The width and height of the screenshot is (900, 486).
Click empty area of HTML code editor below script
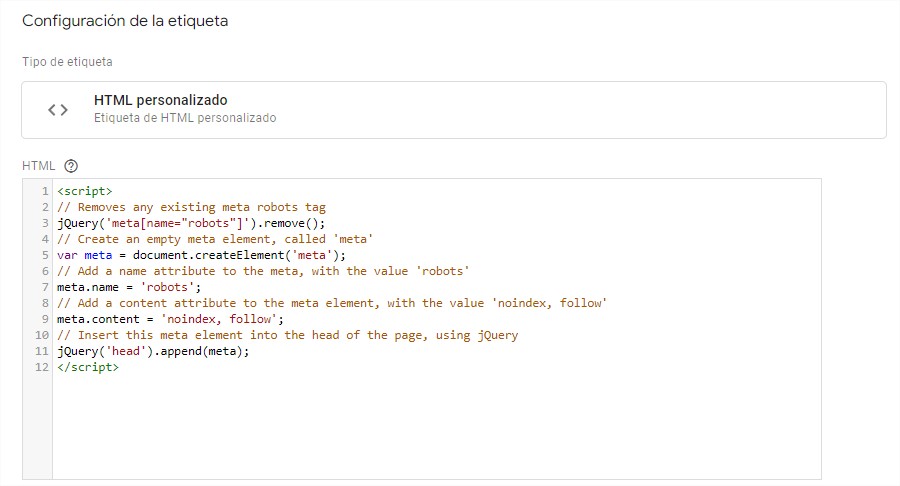[x=436, y=427]
